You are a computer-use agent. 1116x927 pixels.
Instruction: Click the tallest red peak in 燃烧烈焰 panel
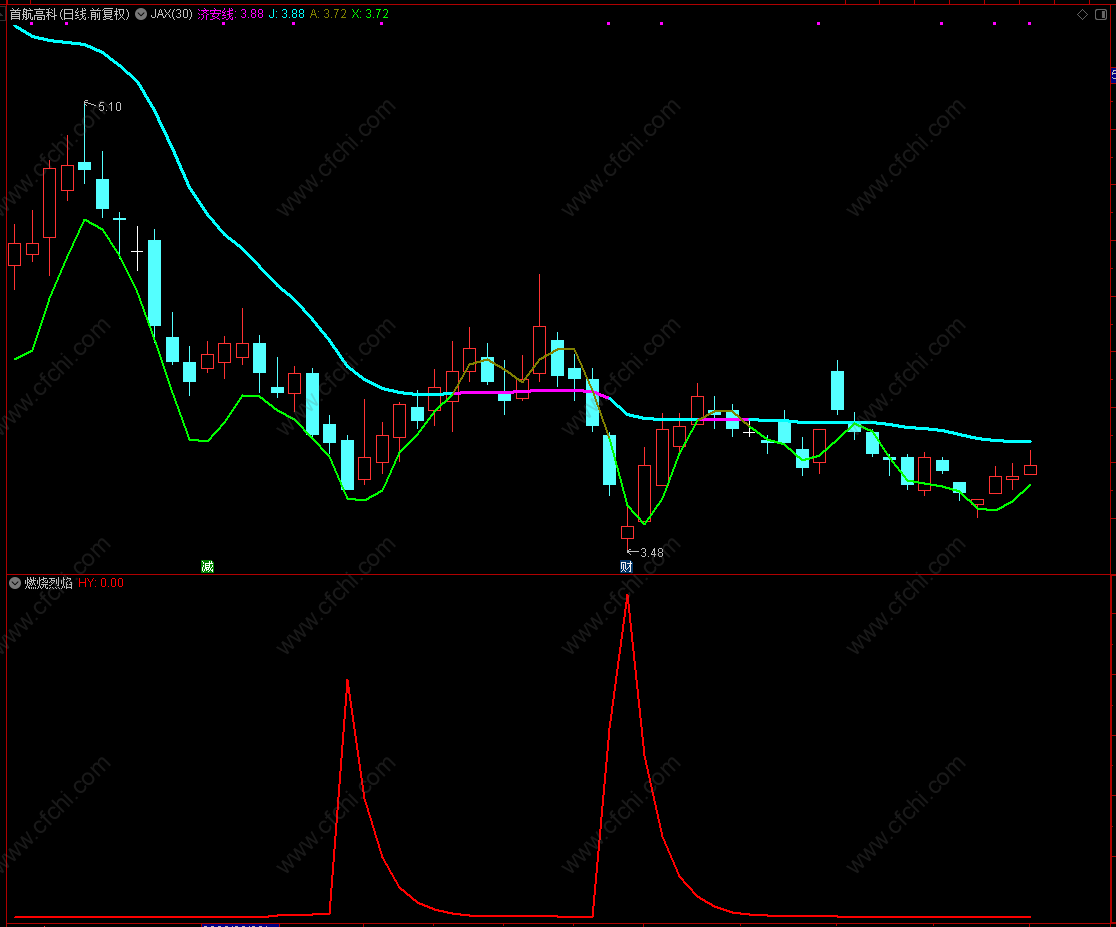627,597
